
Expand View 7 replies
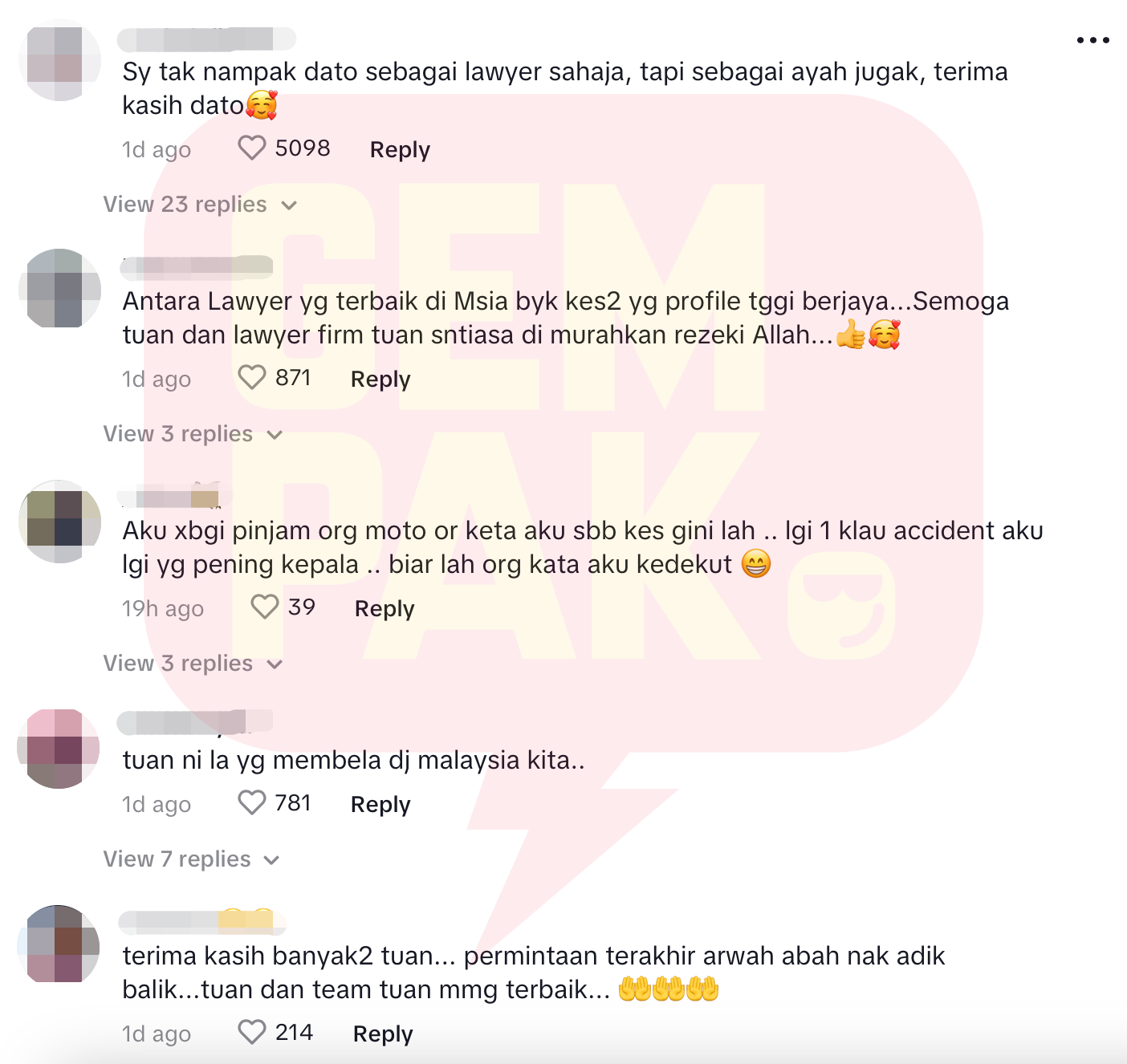pyautogui.click(x=191, y=859)
